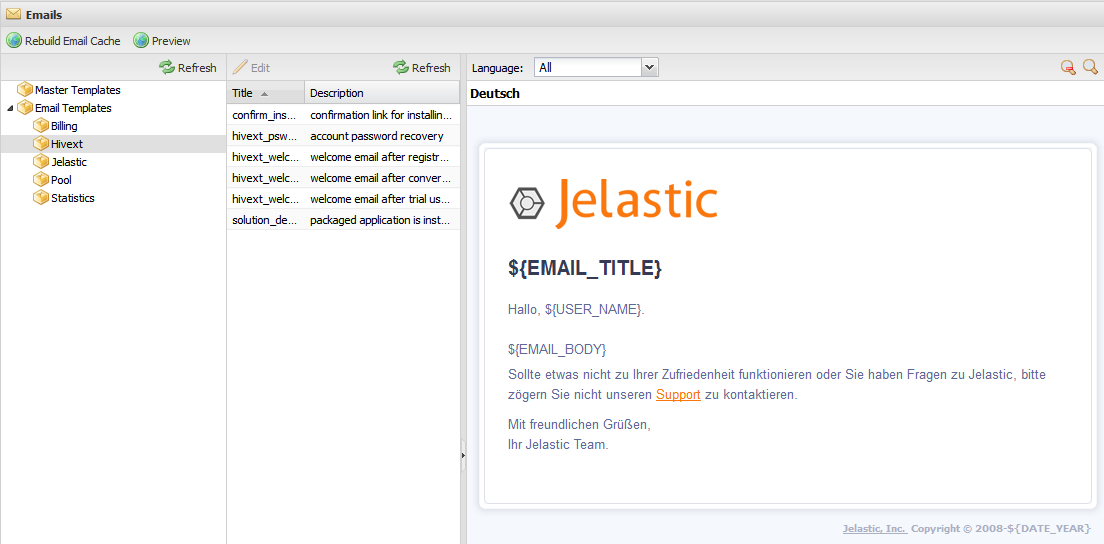Click the Email Templates package icon
This screenshot has width=1104, height=544.
[25, 108]
